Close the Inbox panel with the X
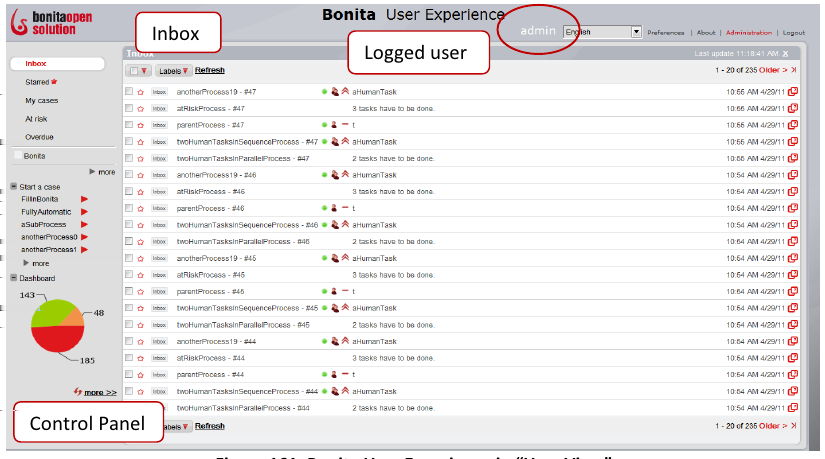 786,54
